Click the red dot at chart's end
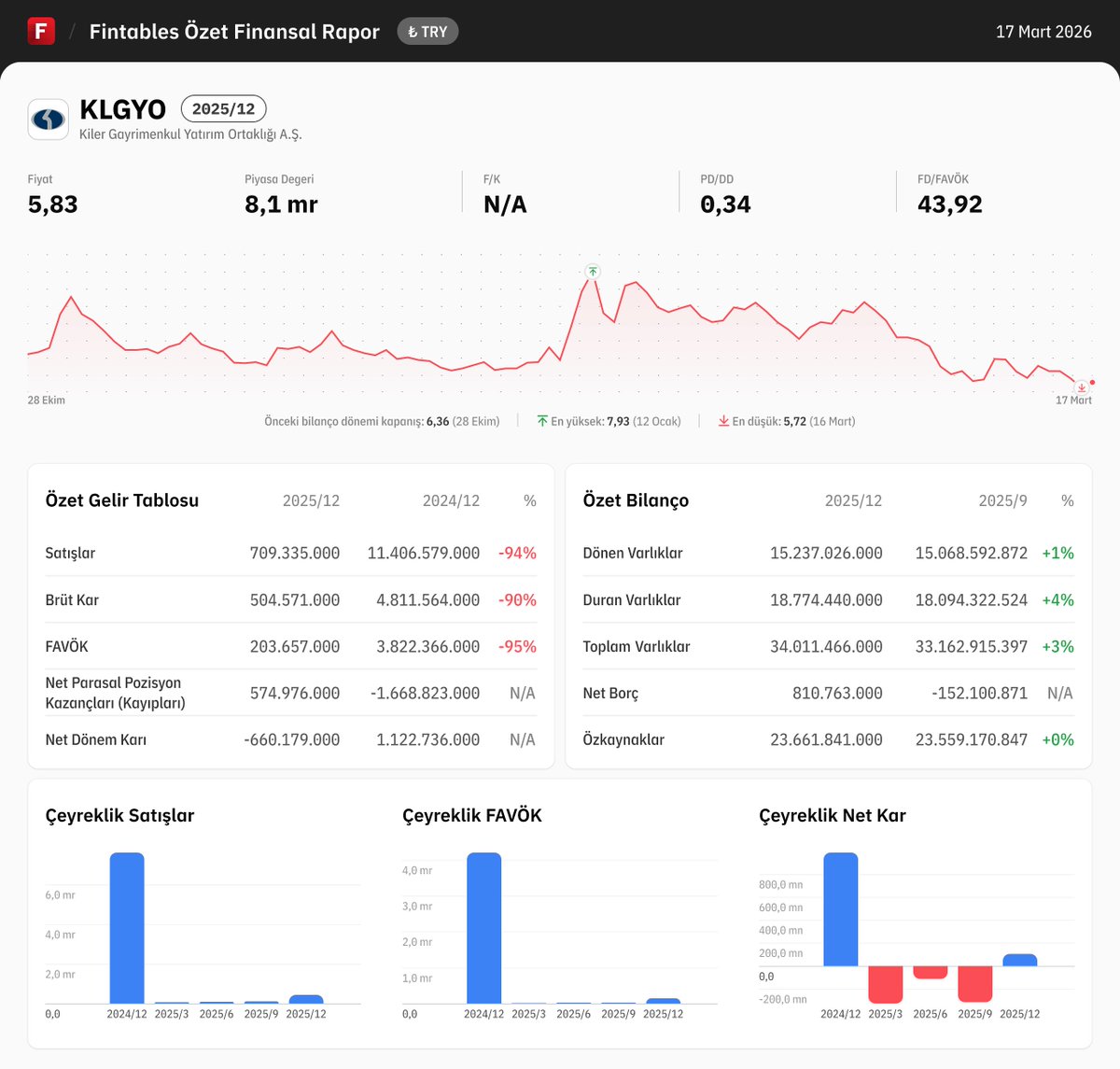This screenshot has height=1069, width=1120. tap(1092, 382)
